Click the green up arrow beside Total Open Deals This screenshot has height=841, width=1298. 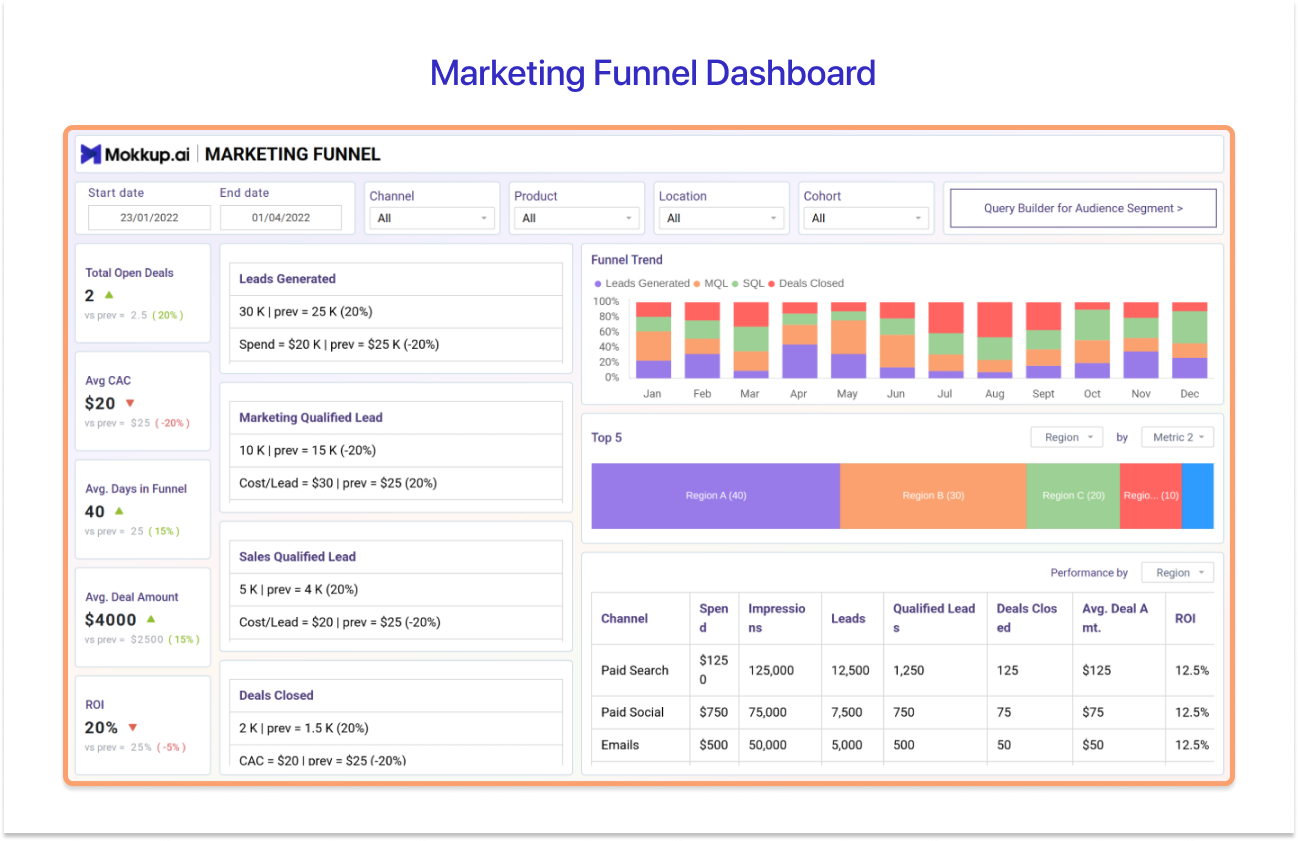click(x=109, y=295)
